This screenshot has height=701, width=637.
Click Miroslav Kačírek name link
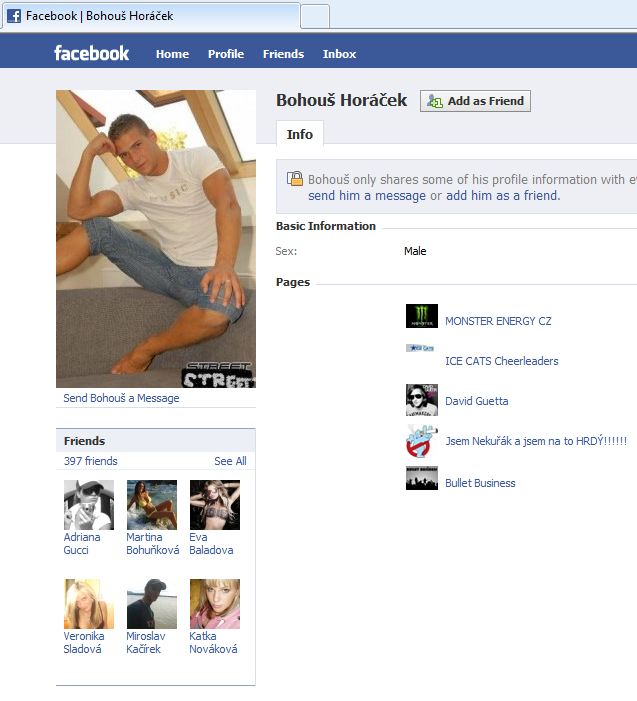click(x=146, y=642)
